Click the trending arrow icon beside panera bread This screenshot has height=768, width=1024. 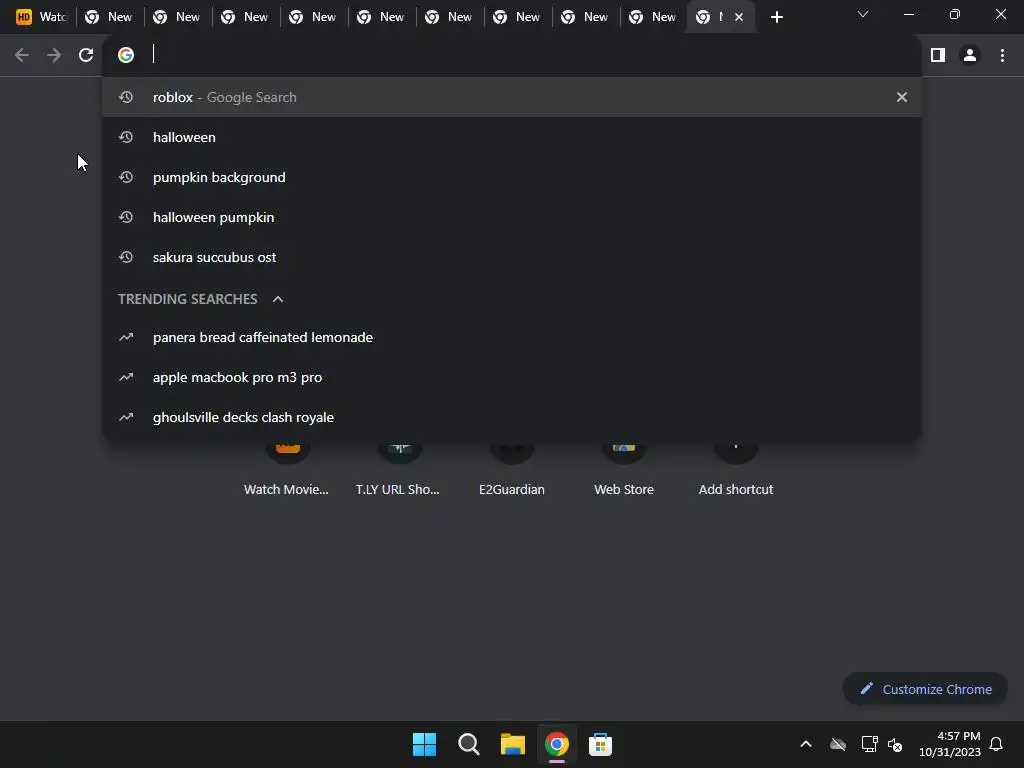(126, 337)
